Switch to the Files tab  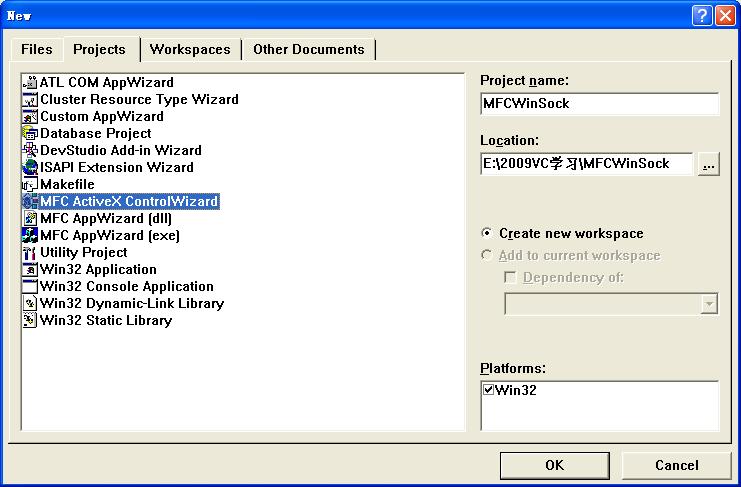point(36,50)
